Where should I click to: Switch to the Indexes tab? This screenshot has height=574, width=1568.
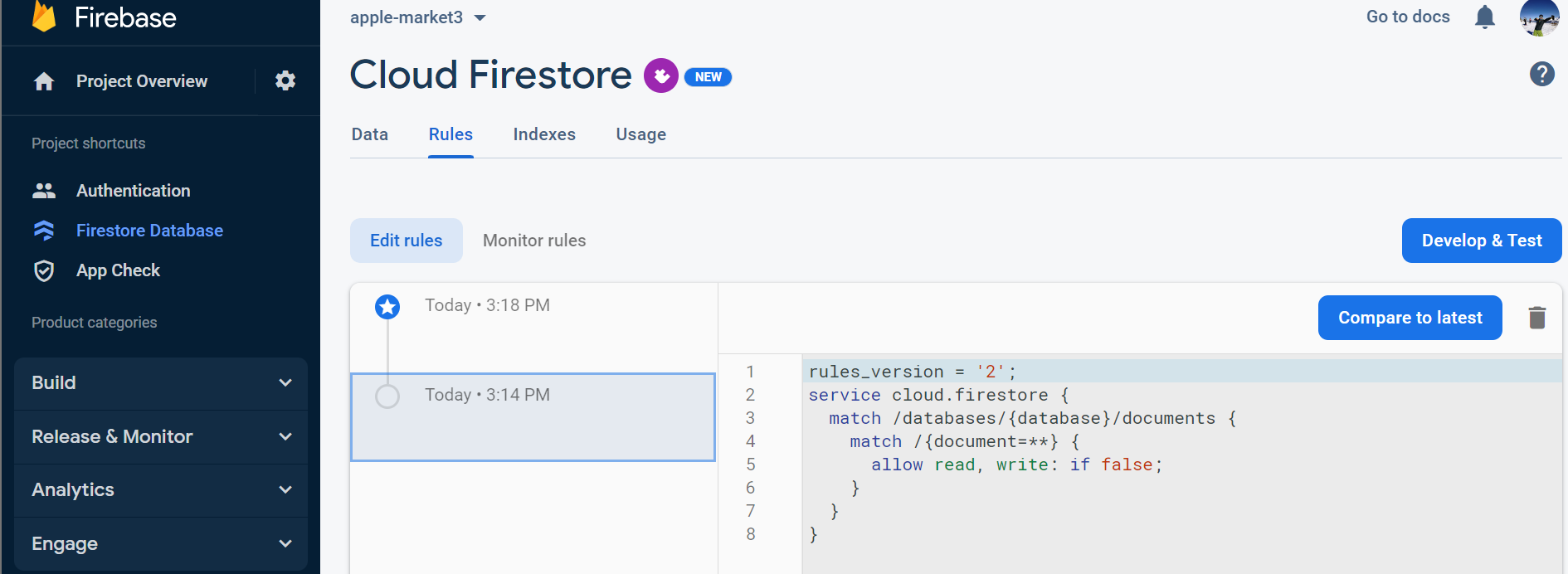point(544,134)
